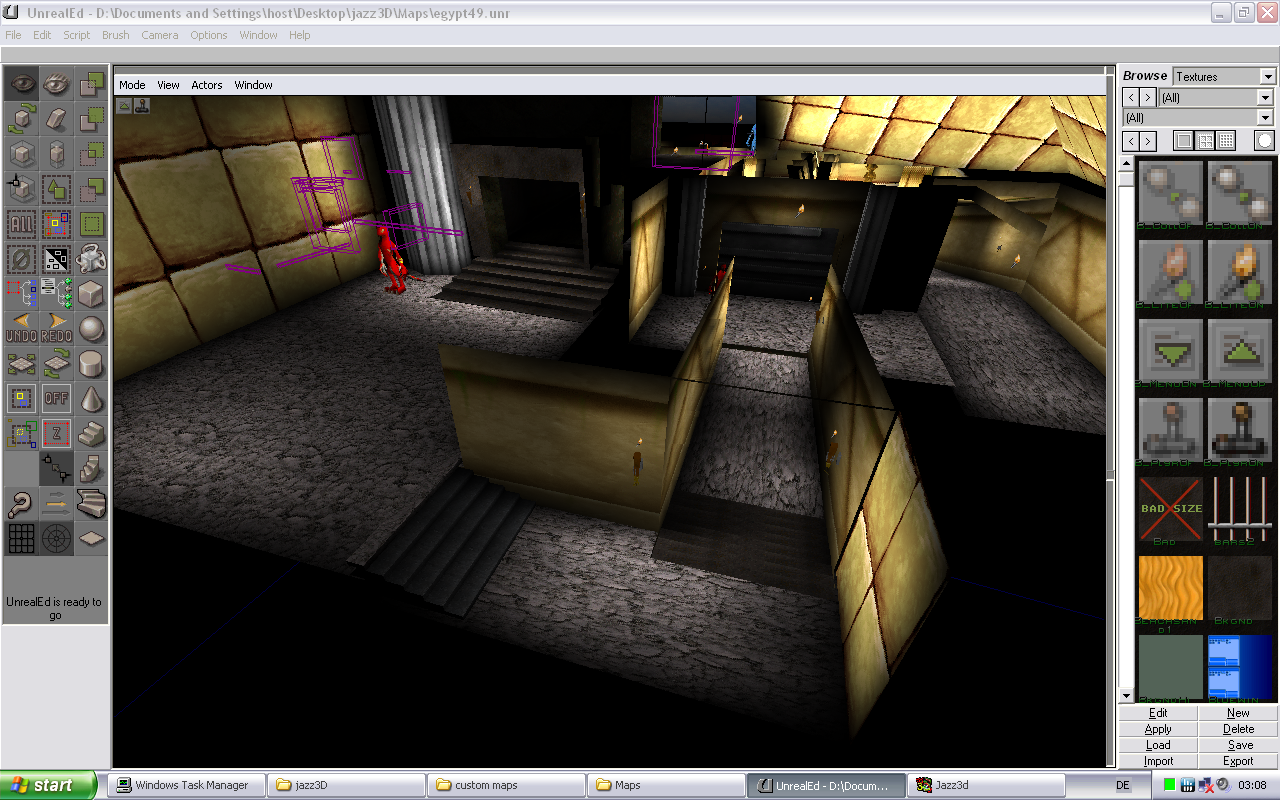
Task: Select the cylinder brush builder
Action: coord(92,364)
